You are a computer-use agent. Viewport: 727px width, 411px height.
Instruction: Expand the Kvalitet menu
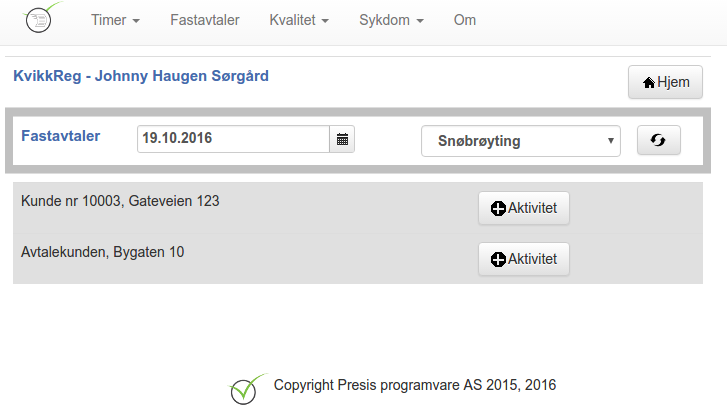click(x=299, y=20)
